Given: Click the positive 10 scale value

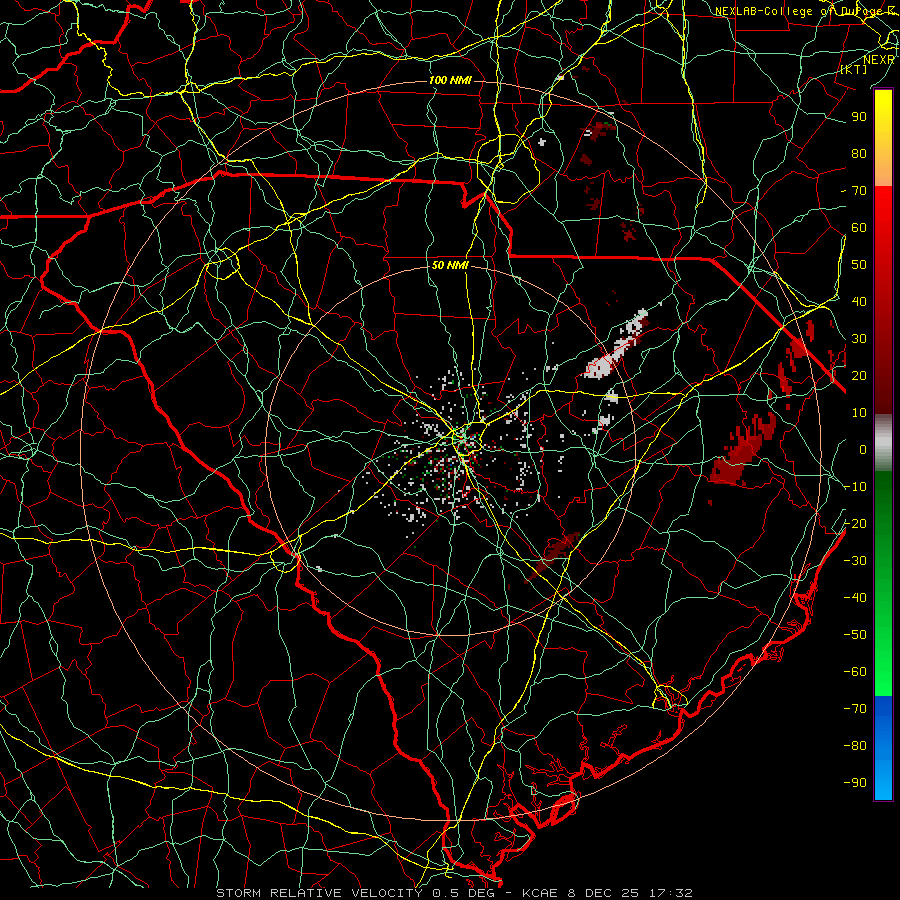Looking at the screenshot, I should point(859,413).
